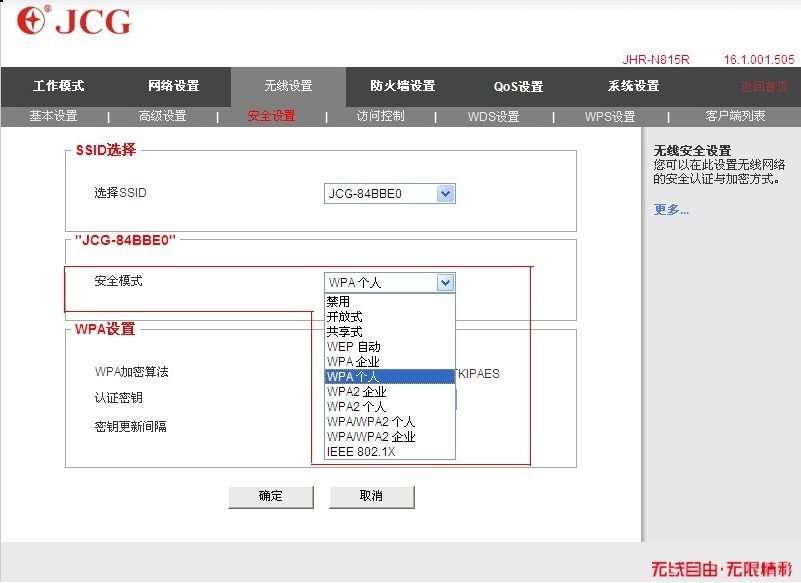Click the 确定 button to confirm
The height and width of the screenshot is (583, 801).
(x=271, y=497)
